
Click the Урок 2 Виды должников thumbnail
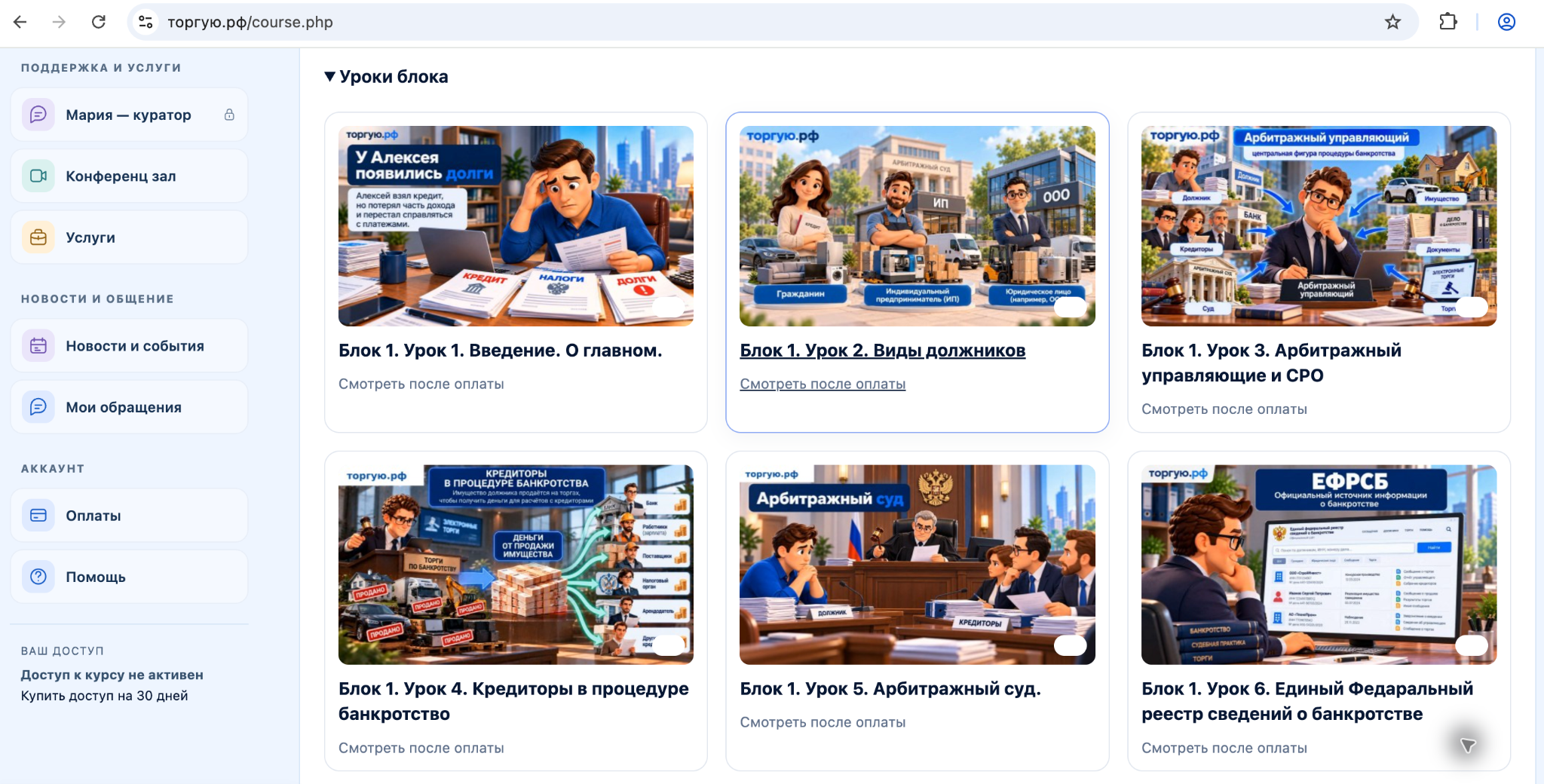point(917,226)
